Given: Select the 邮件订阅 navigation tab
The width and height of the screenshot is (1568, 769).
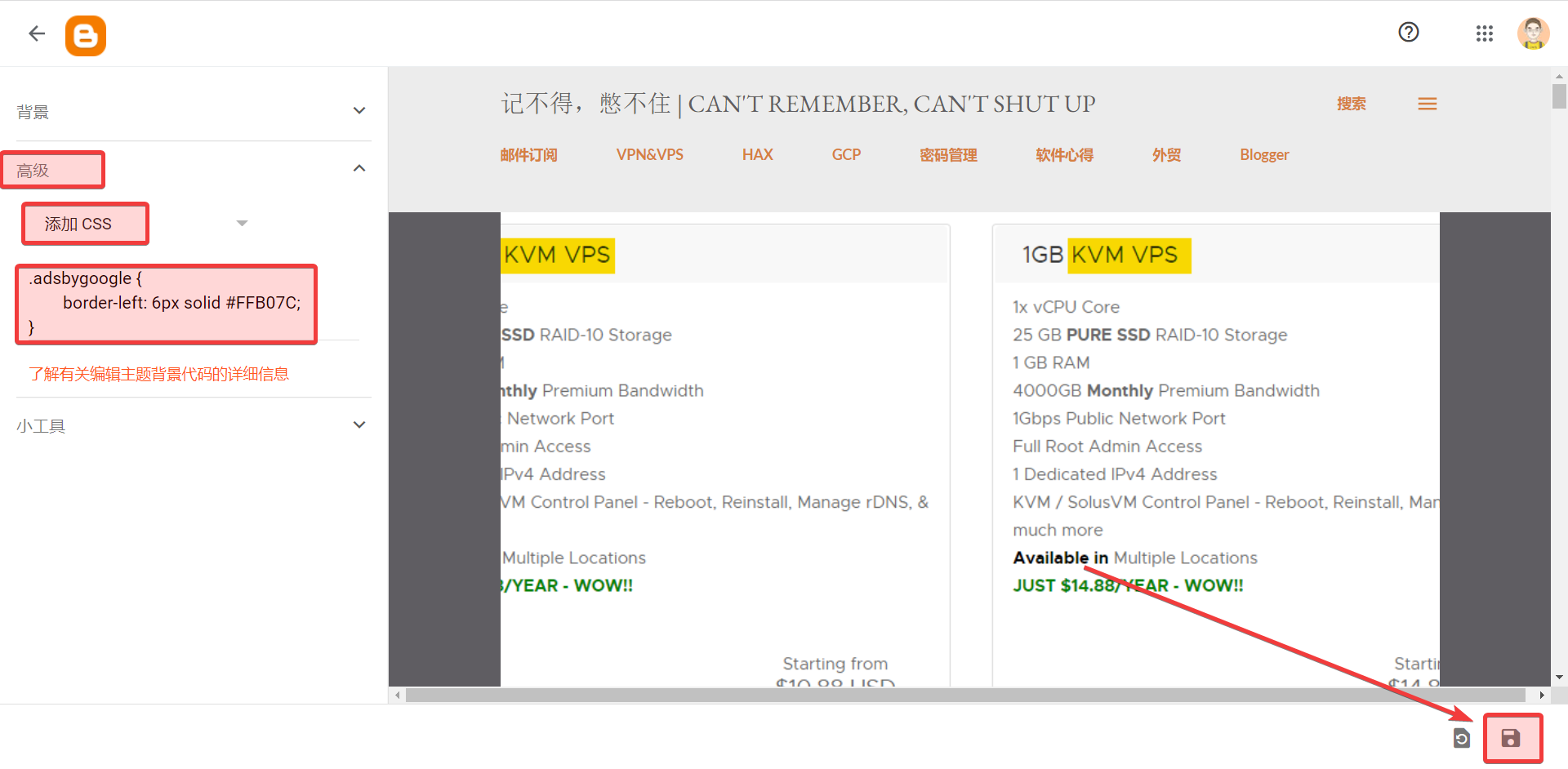Looking at the screenshot, I should [x=528, y=155].
